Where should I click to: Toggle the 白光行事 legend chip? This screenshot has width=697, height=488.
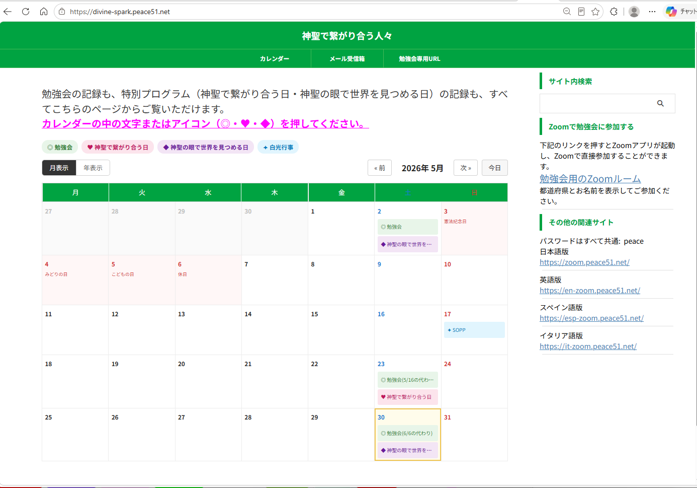coord(278,147)
